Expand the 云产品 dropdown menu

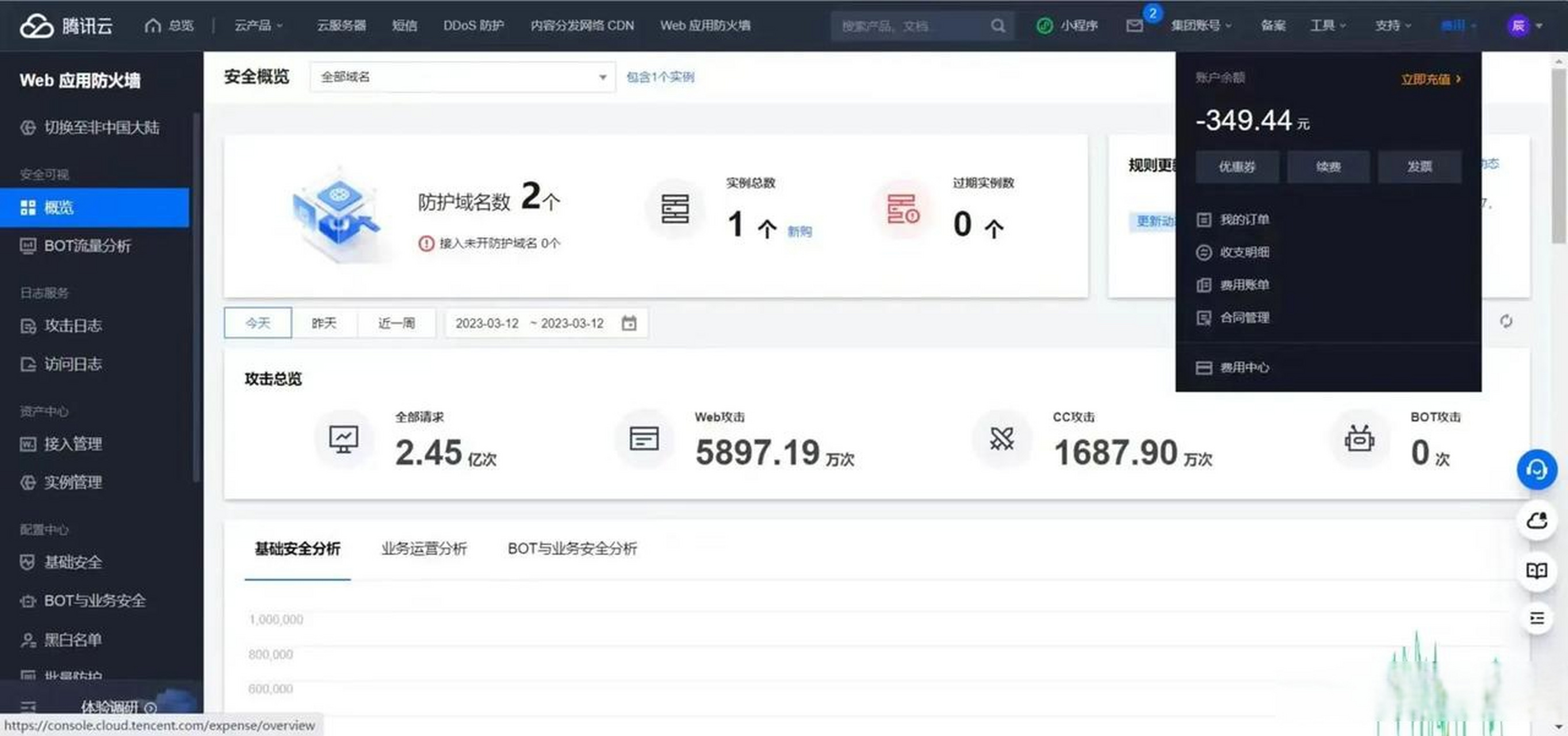[259, 25]
